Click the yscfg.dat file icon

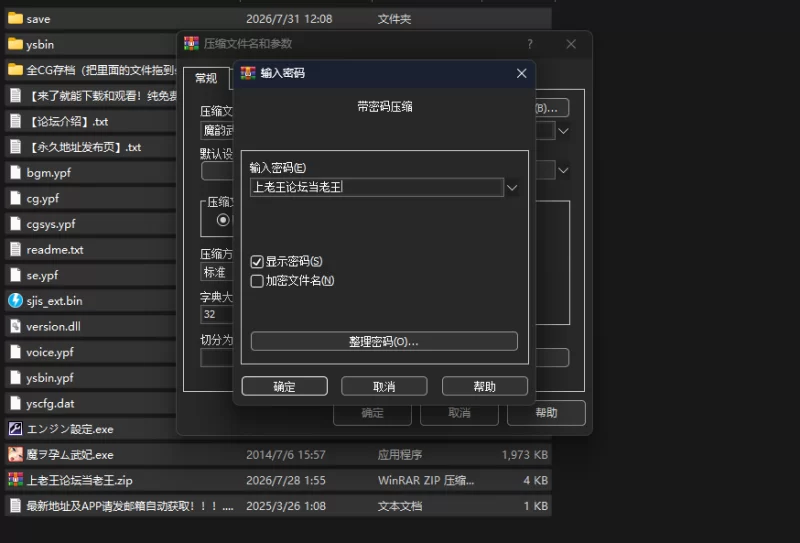click(x=15, y=403)
